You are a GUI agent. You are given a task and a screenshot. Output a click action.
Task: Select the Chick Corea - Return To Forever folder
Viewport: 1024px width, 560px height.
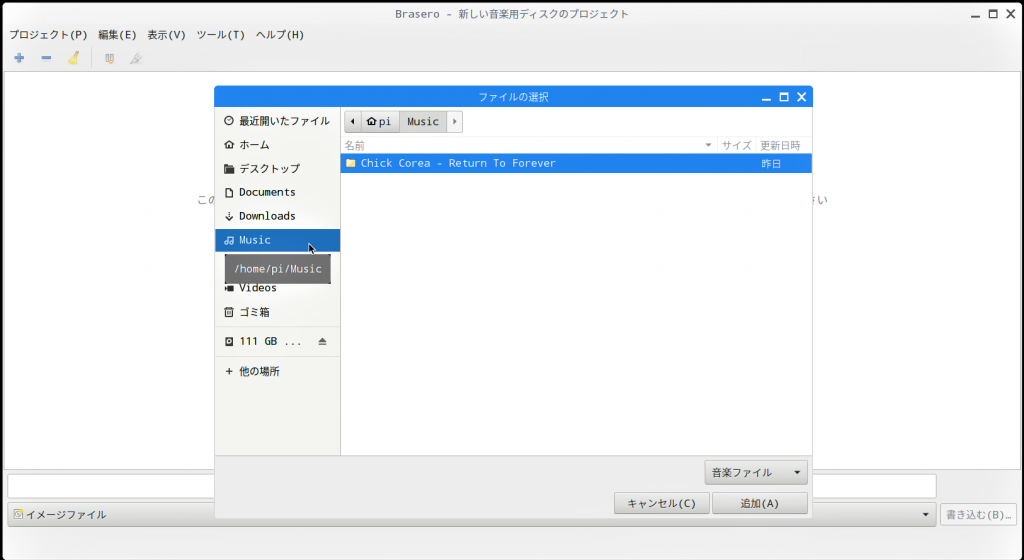(x=576, y=163)
